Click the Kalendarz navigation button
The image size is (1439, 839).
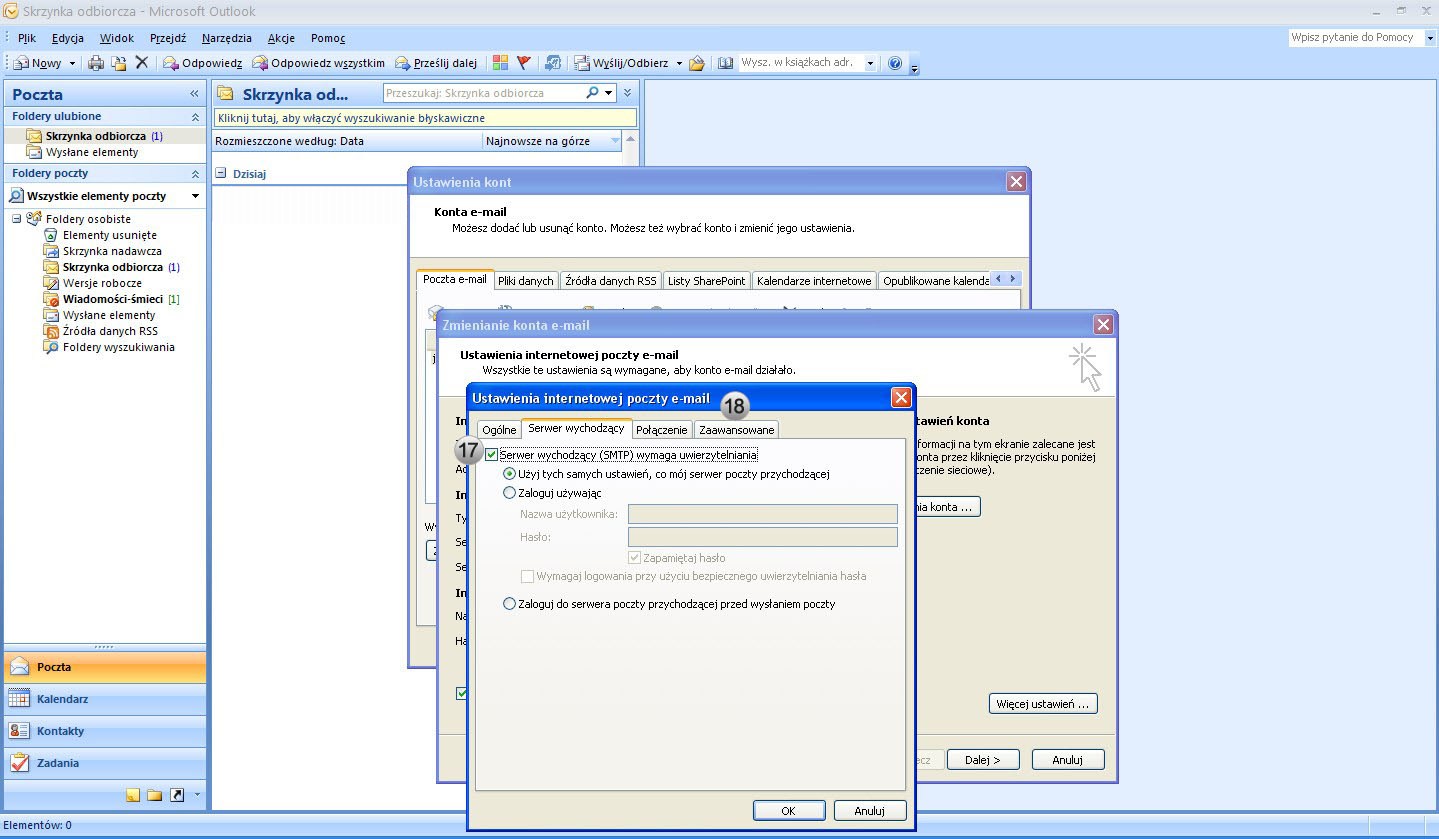105,699
